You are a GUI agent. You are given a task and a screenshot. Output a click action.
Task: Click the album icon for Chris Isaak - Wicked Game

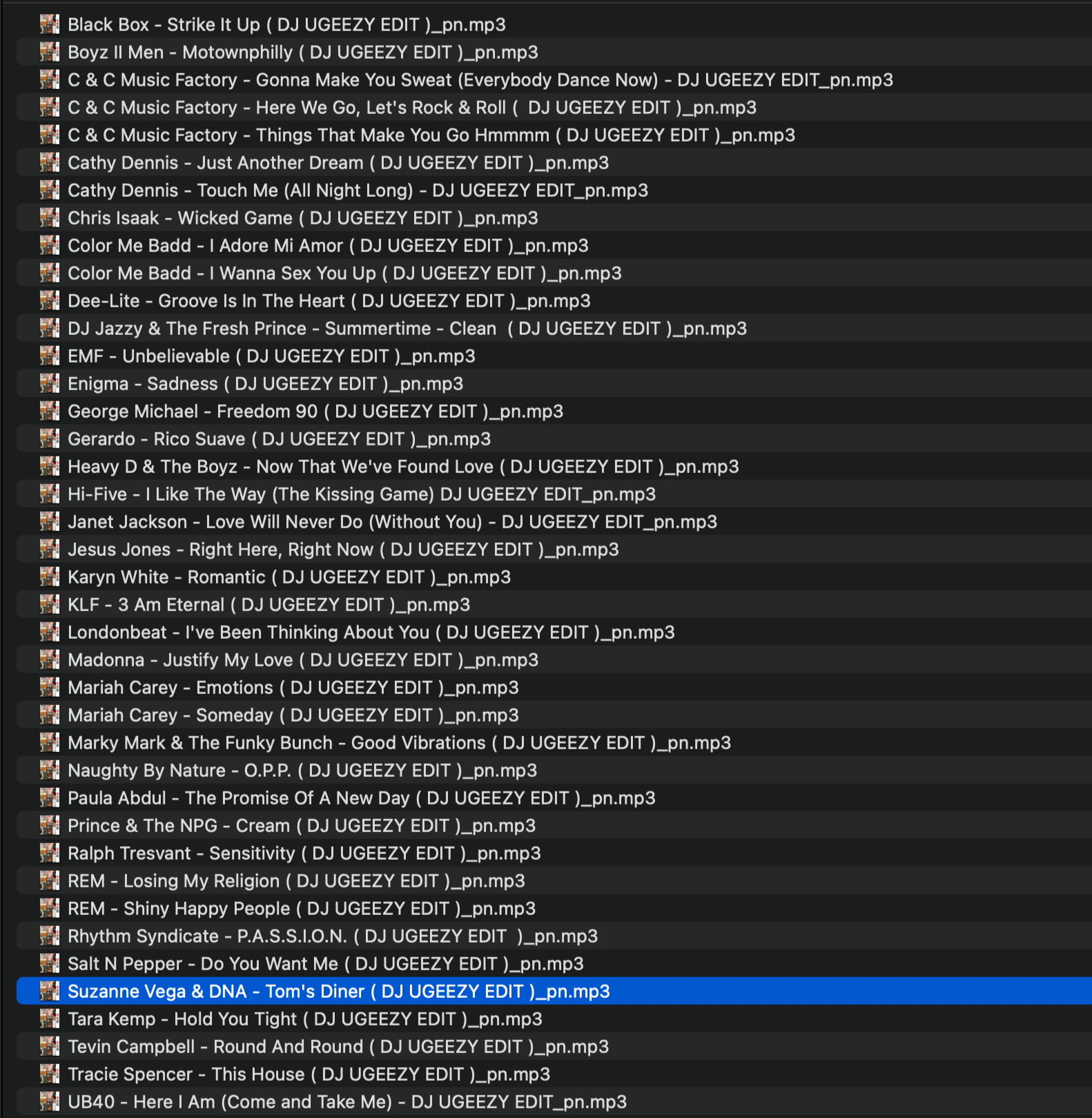[50, 218]
